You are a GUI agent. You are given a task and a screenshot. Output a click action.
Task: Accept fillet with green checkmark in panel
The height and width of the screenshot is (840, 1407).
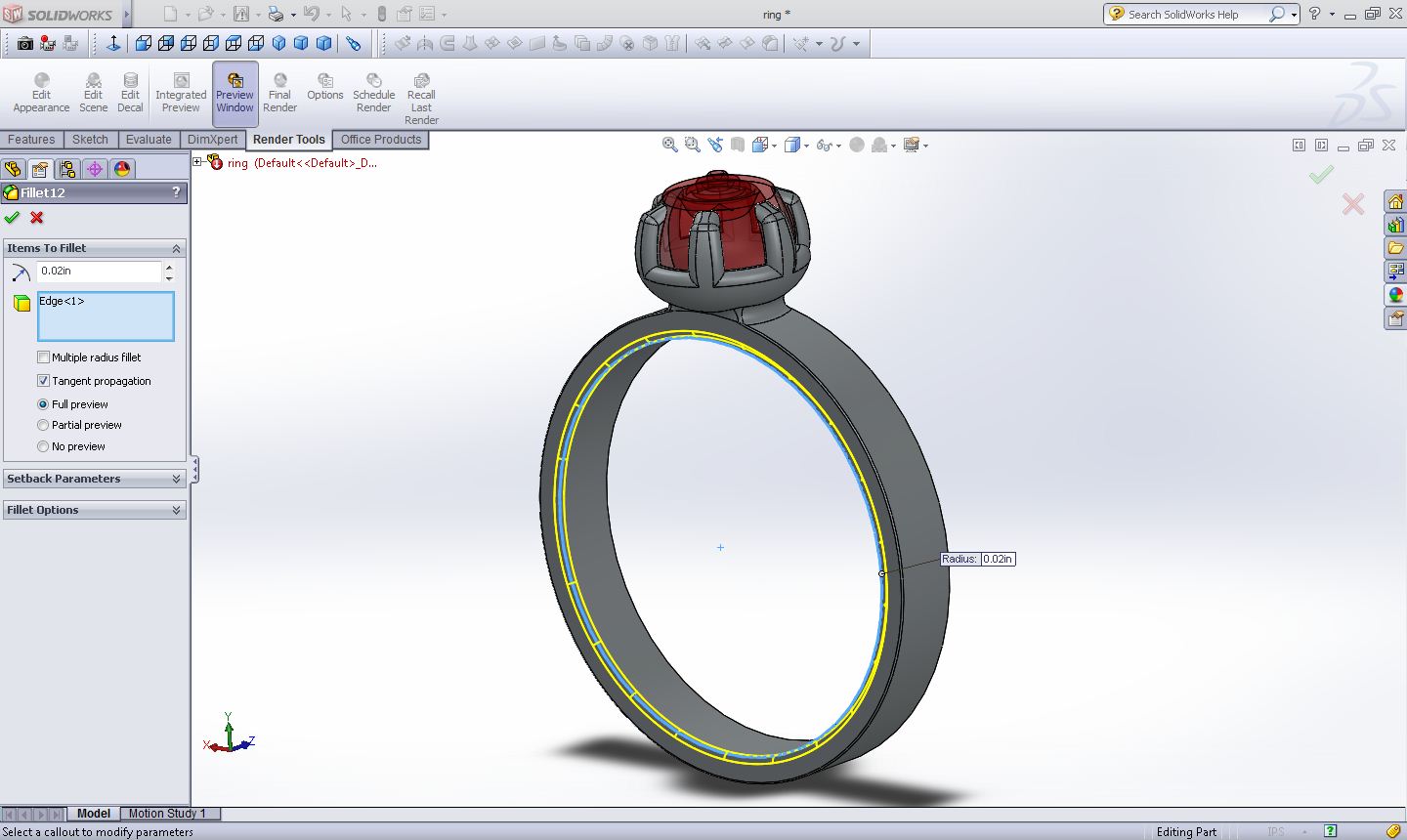[12, 217]
